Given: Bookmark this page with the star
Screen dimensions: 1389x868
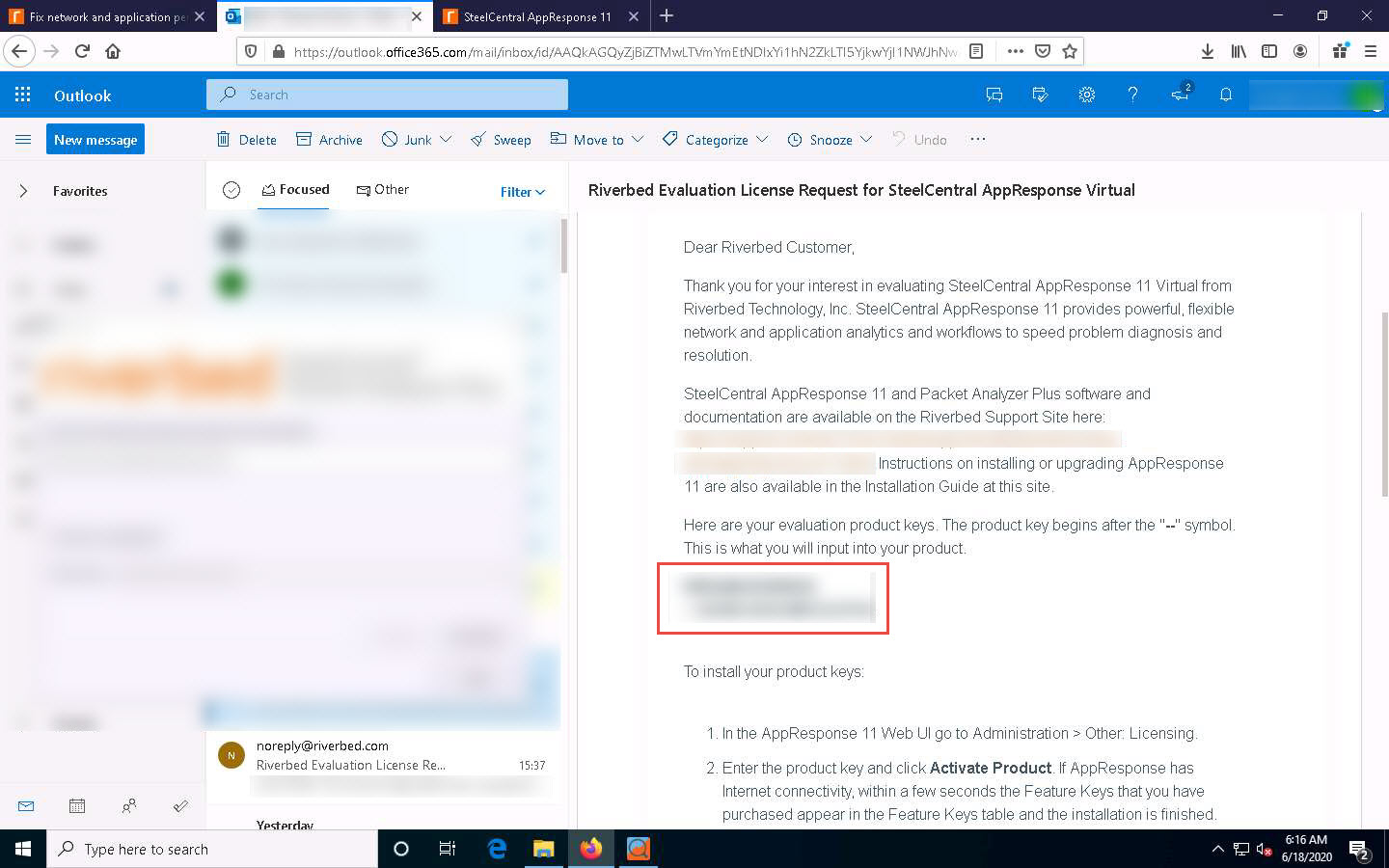Looking at the screenshot, I should pyautogui.click(x=1070, y=51).
